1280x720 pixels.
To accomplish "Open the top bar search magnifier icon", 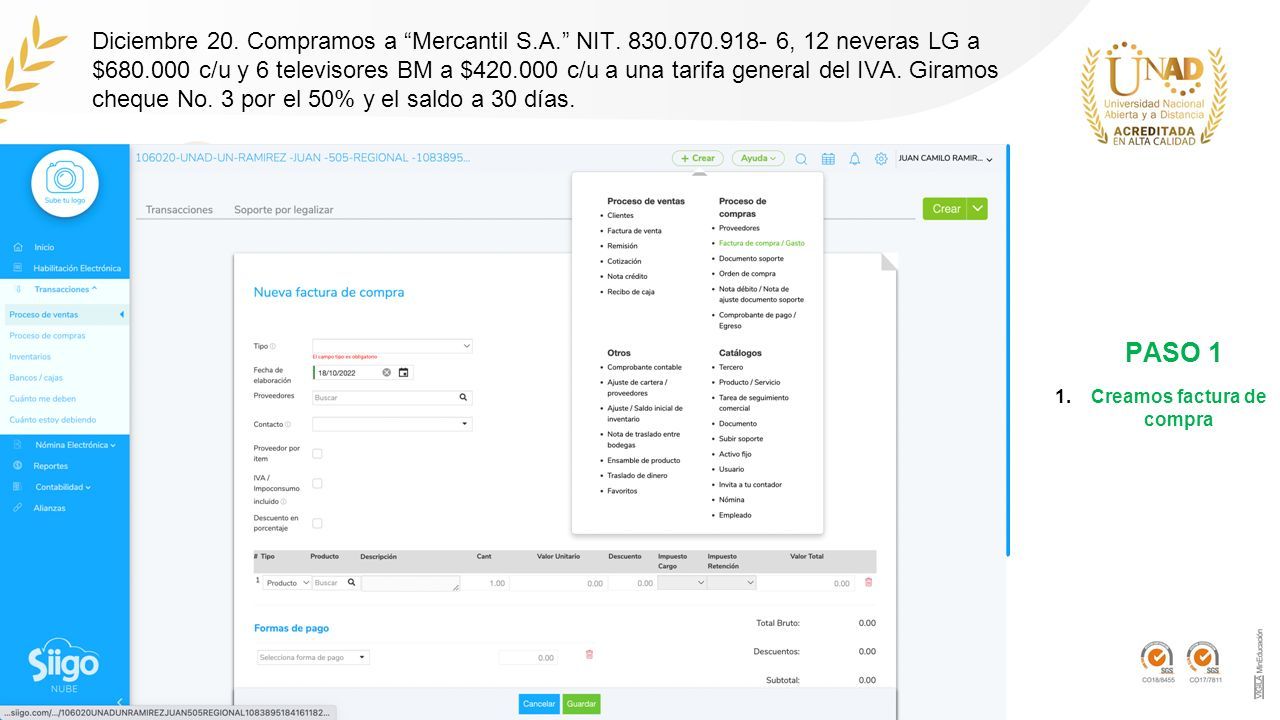I will (x=801, y=158).
